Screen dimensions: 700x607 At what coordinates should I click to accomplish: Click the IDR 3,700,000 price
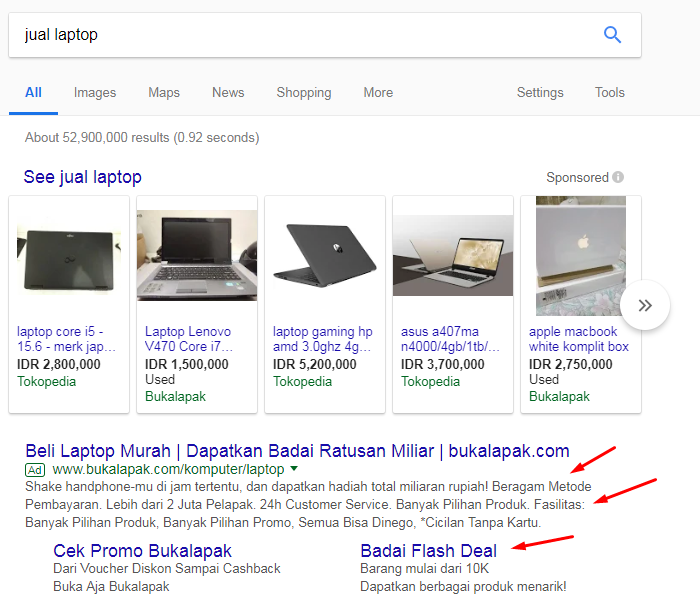tap(442, 364)
